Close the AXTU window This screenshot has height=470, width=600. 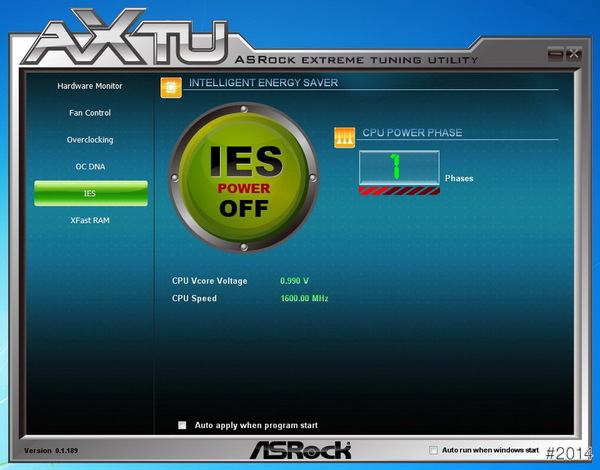(x=573, y=54)
